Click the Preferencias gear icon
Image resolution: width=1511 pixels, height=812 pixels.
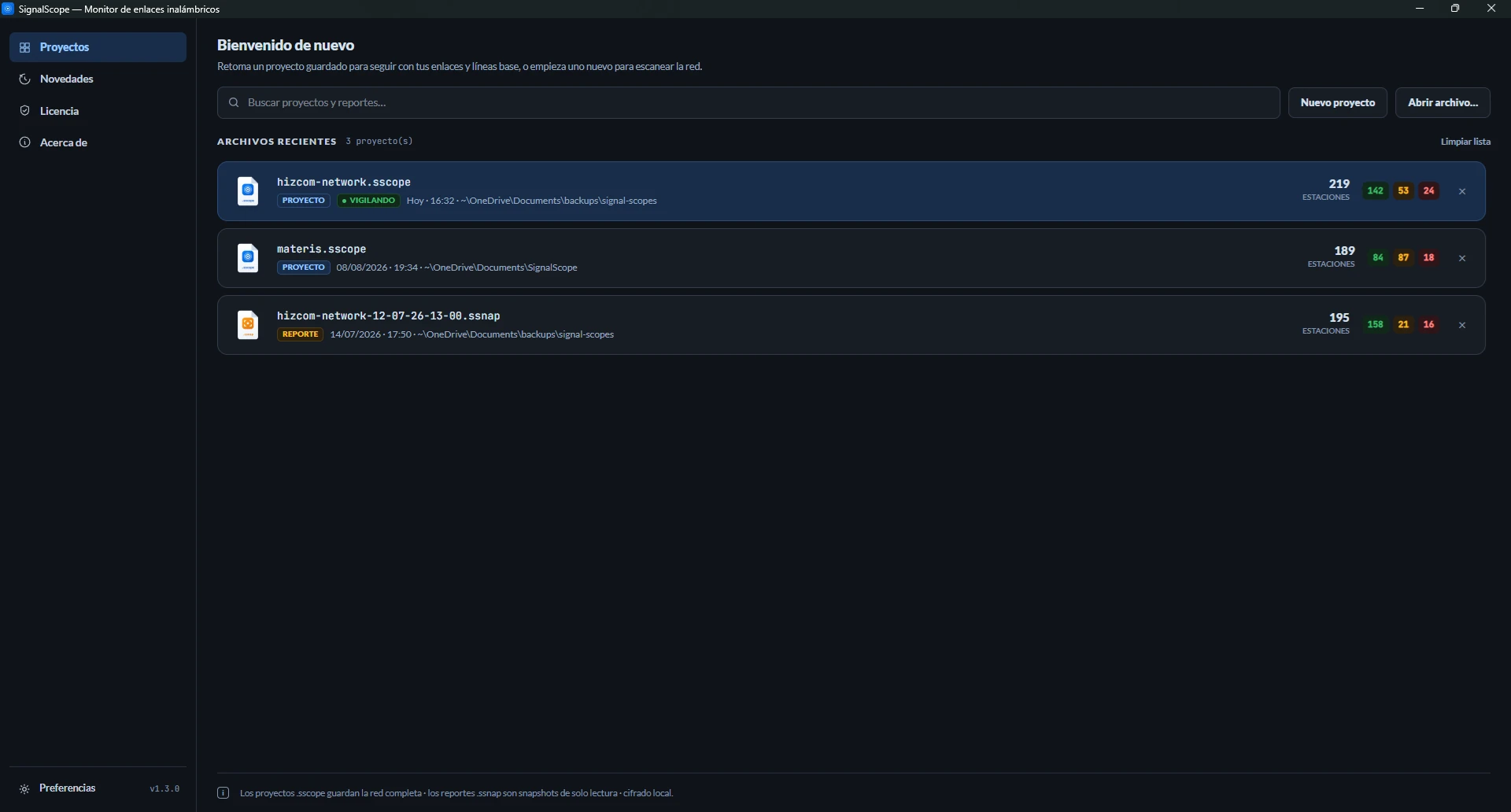[x=24, y=788]
